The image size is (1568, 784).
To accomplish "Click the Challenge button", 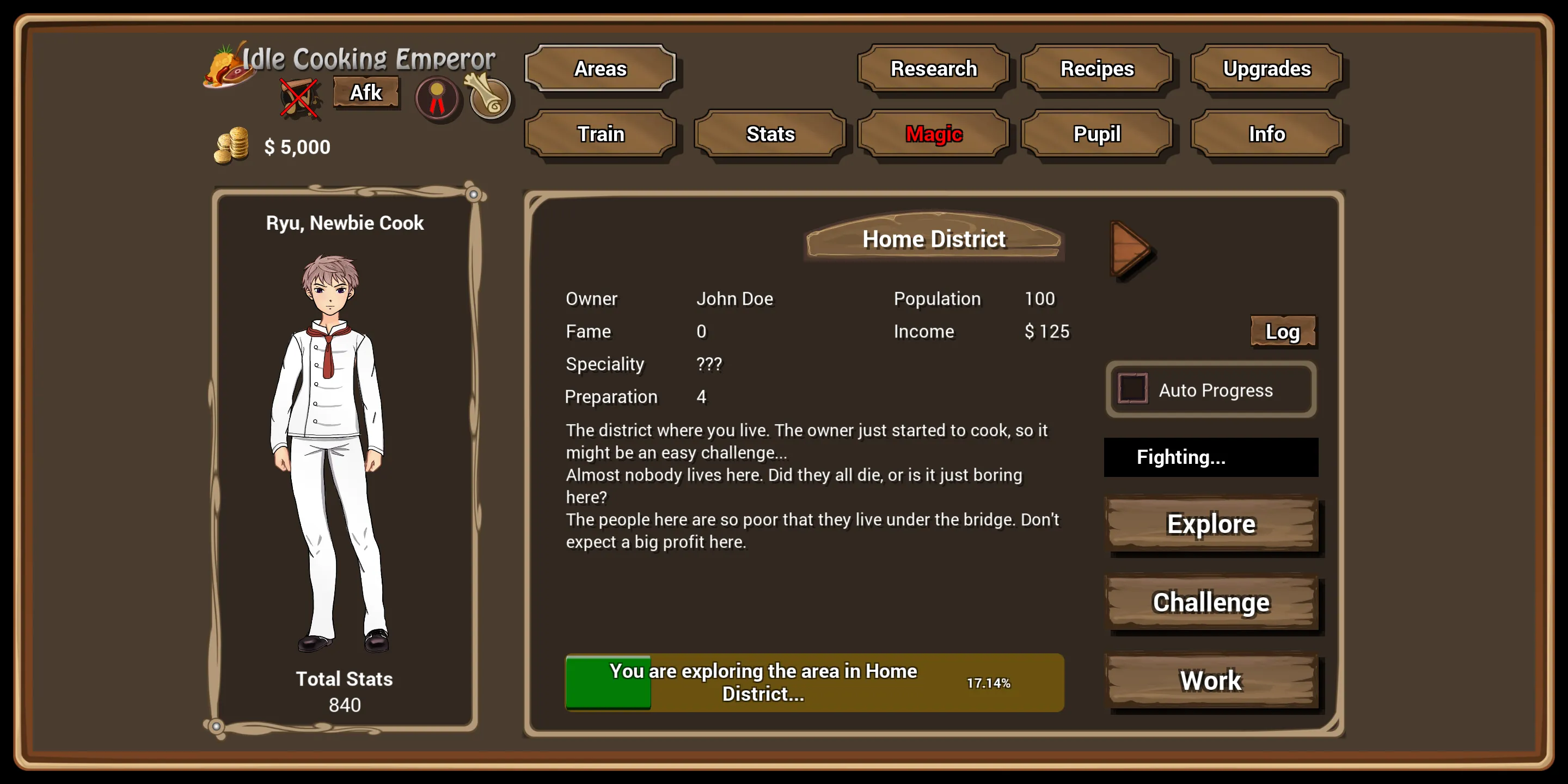I will coord(1210,600).
